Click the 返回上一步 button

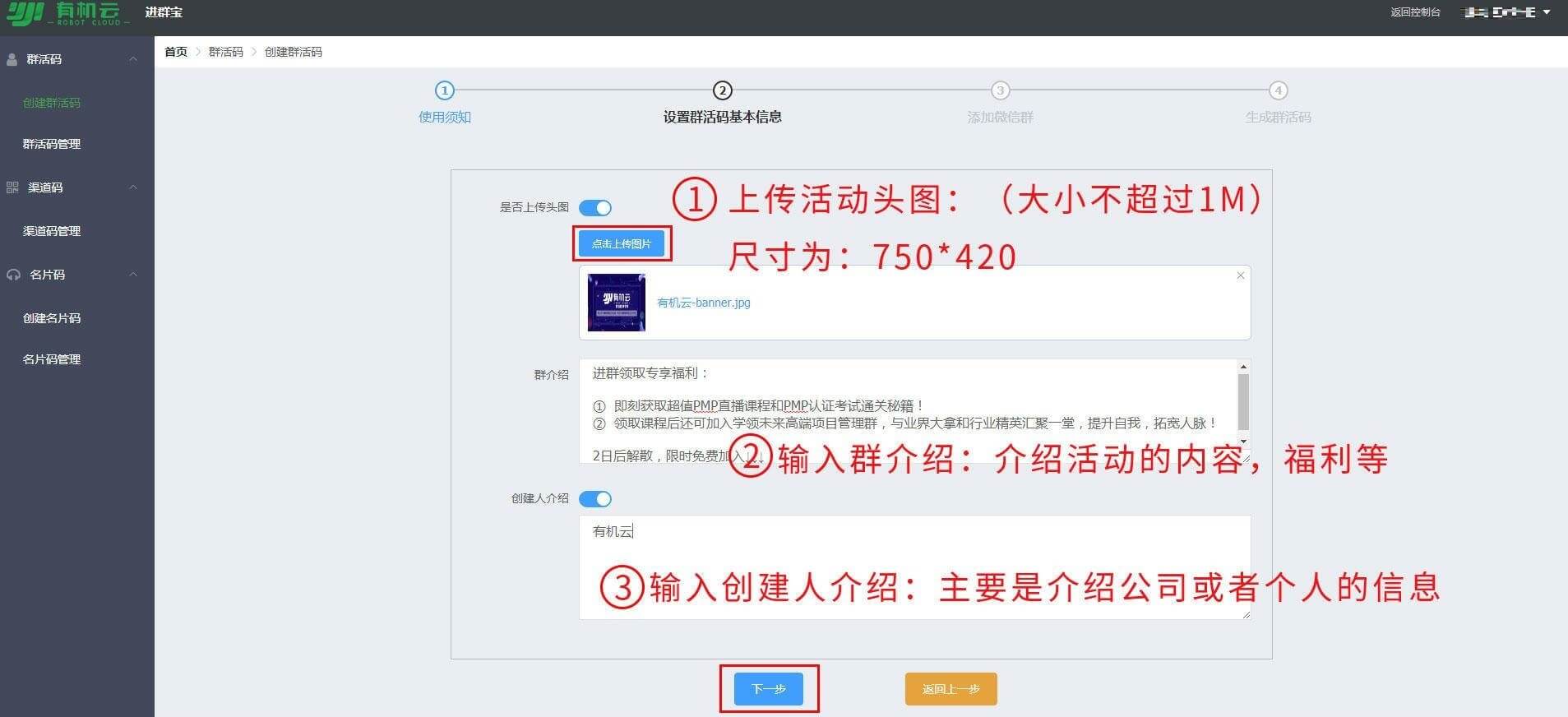tap(951, 689)
